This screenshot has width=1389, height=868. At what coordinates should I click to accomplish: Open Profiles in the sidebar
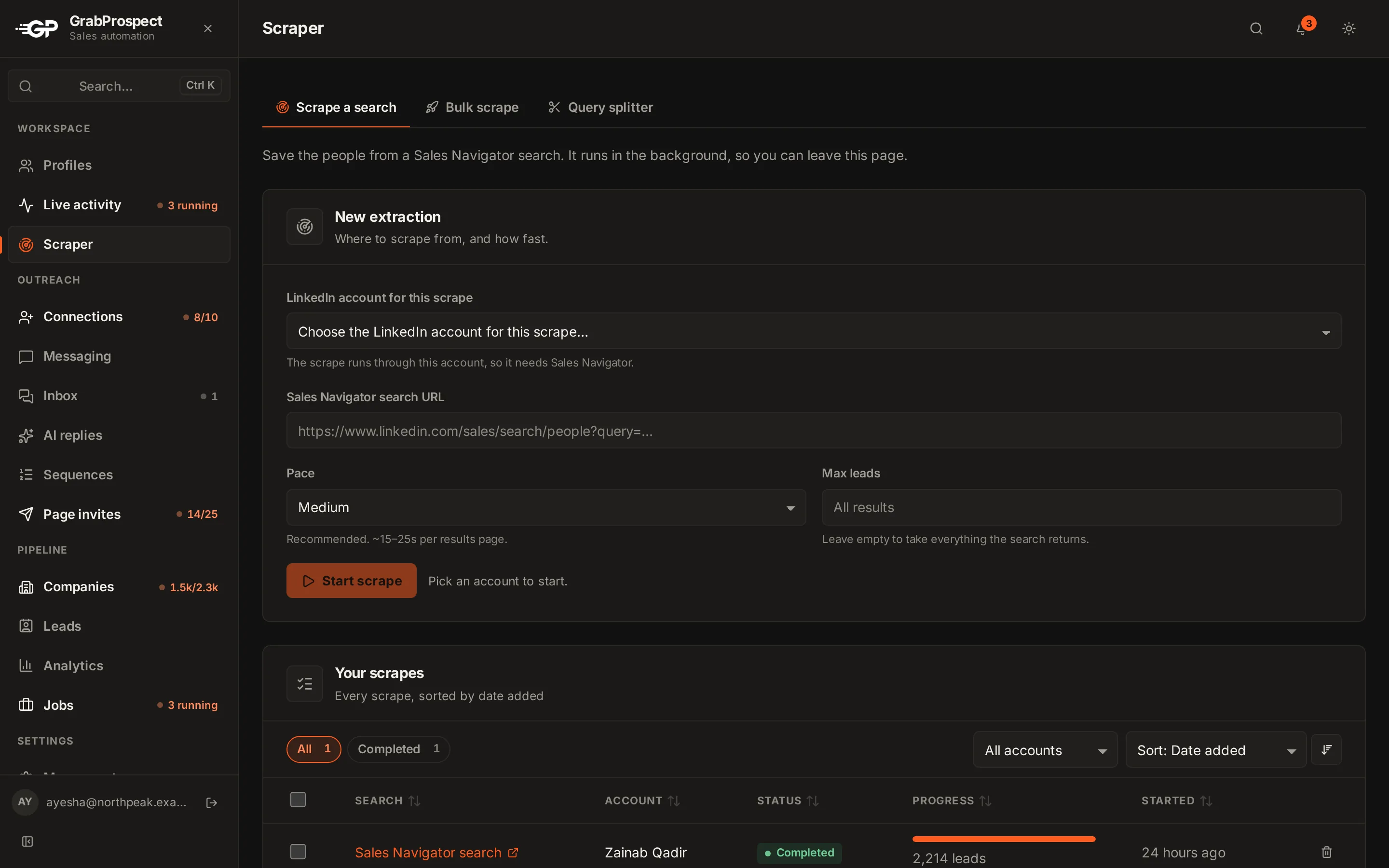click(119, 165)
